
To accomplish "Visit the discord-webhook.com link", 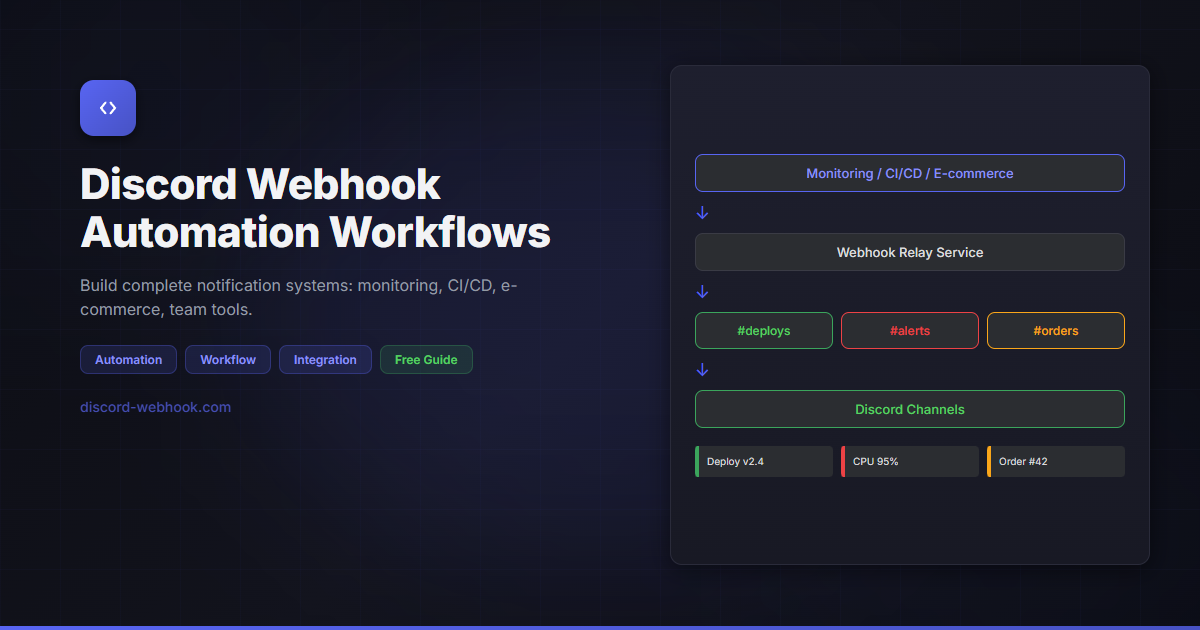I will (155, 407).
